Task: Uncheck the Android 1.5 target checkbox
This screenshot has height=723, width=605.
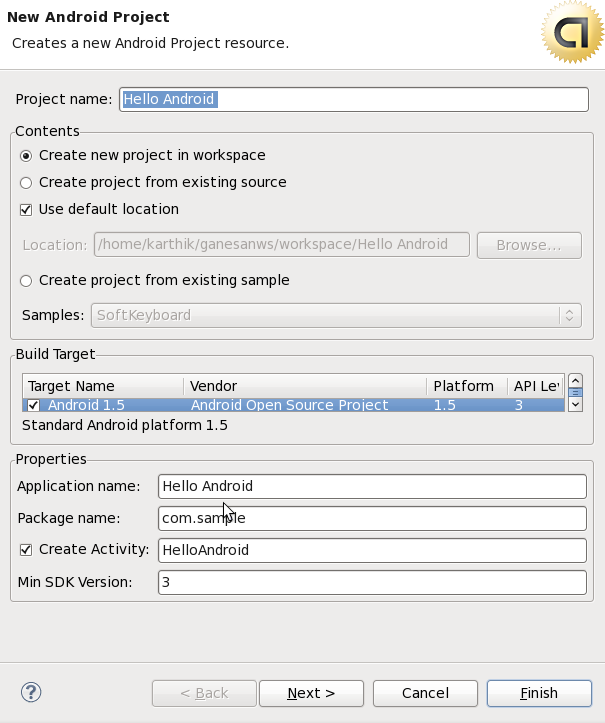Action: [34, 405]
